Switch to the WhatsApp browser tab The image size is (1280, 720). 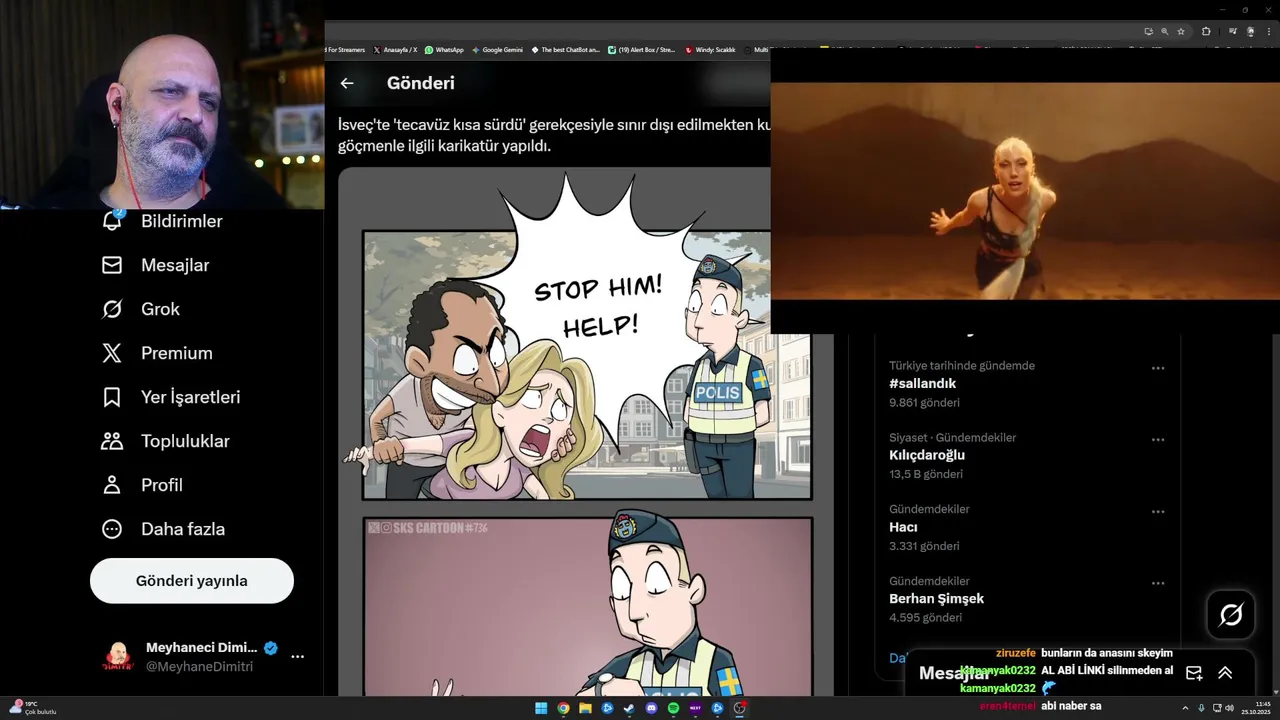coord(444,49)
